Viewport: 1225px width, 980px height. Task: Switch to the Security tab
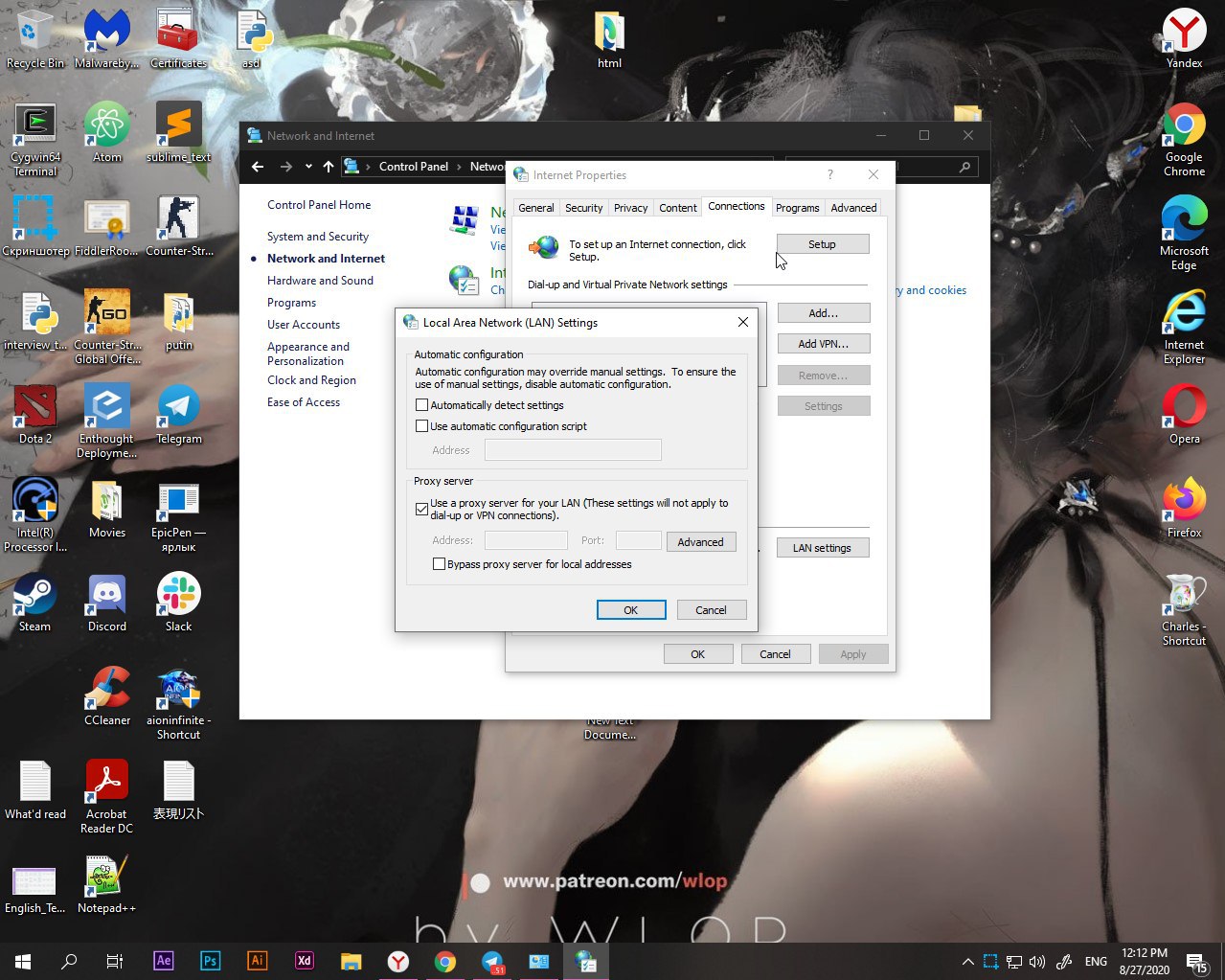(583, 208)
